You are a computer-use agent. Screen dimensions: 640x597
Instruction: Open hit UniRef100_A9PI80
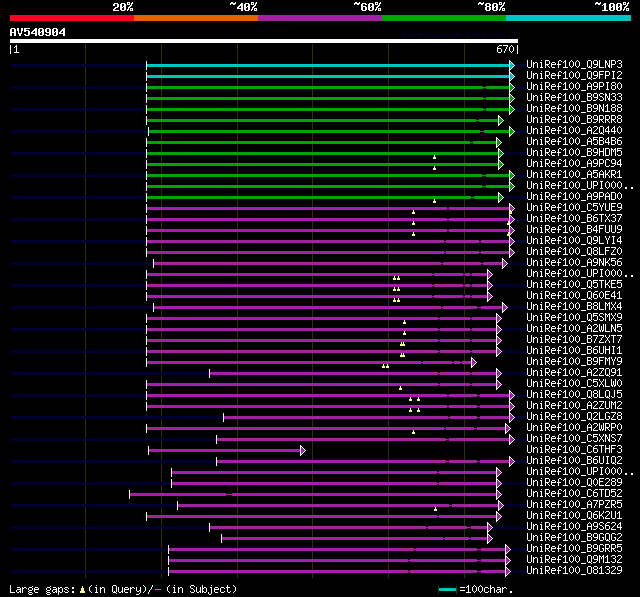pyautogui.click(x=574, y=87)
